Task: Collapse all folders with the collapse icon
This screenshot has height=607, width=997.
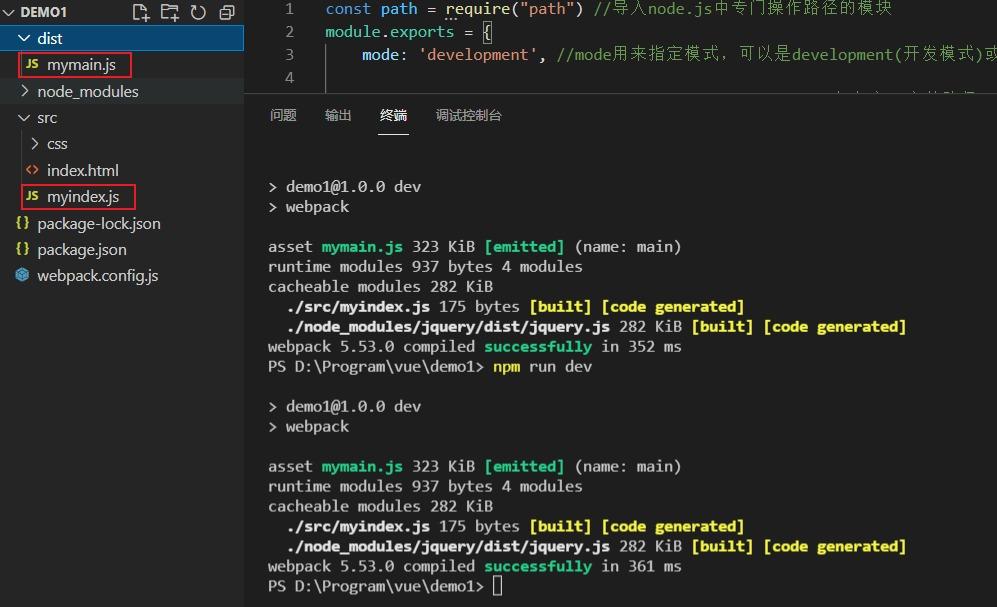Action: click(x=227, y=12)
